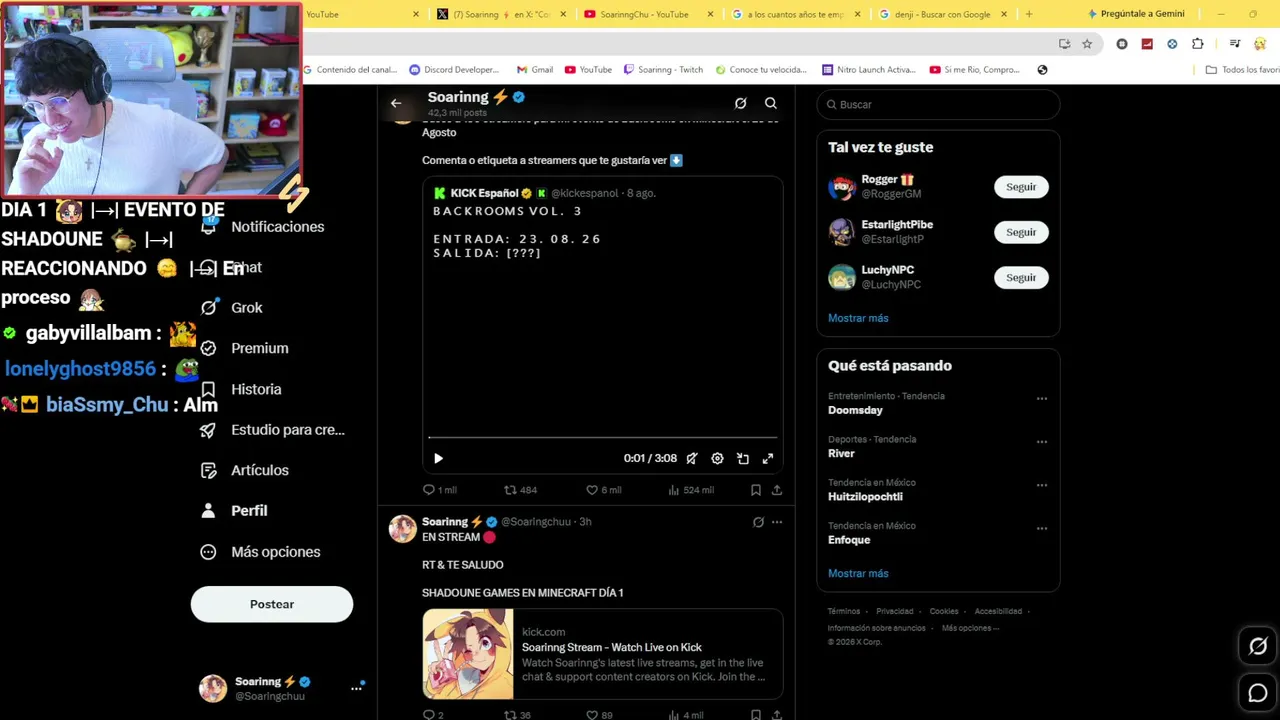
Task: Expand more options for Huitzilopochtli trend
Action: (x=1042, y=485)
